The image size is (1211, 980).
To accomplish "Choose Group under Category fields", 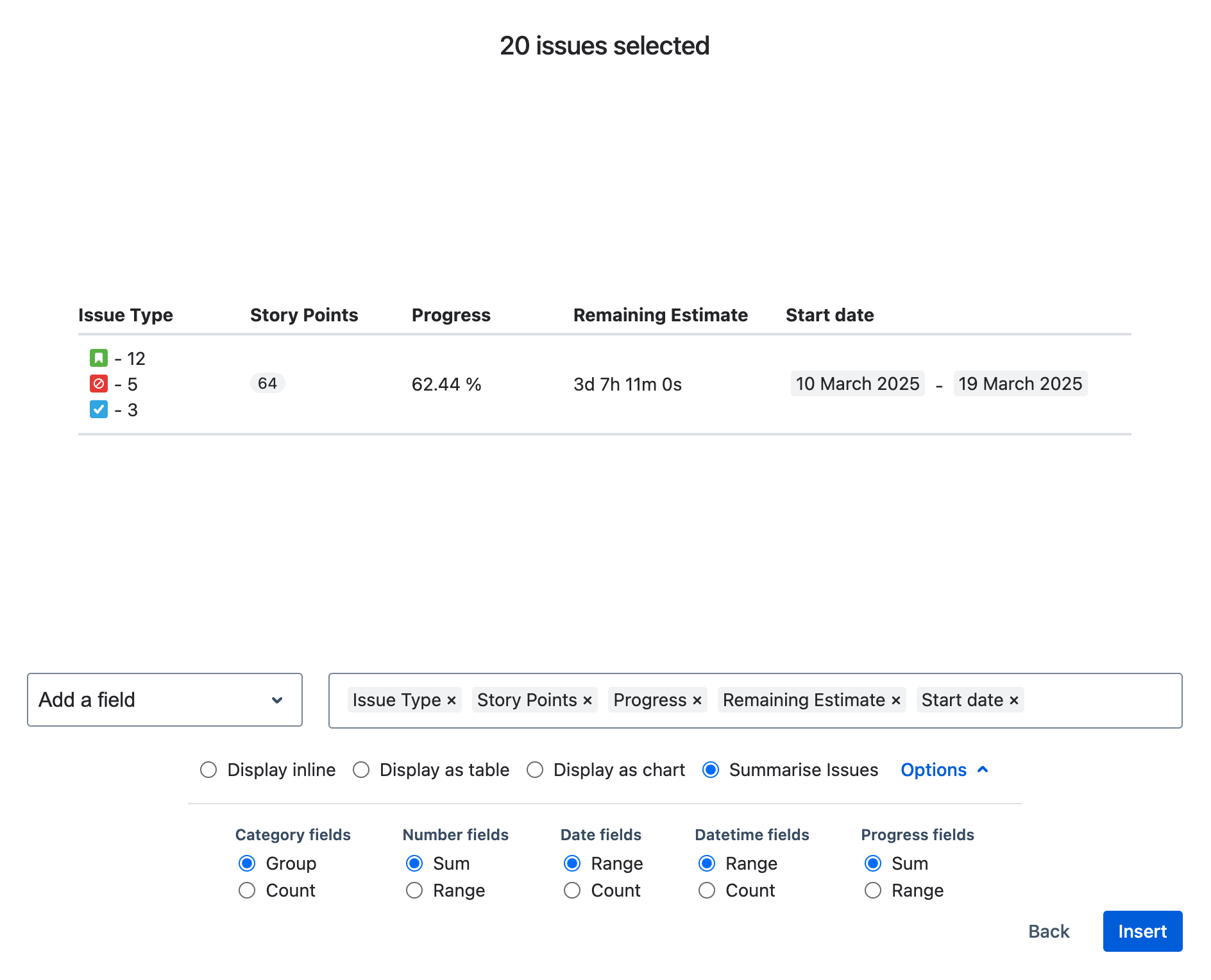I will (x=247, y=863).
